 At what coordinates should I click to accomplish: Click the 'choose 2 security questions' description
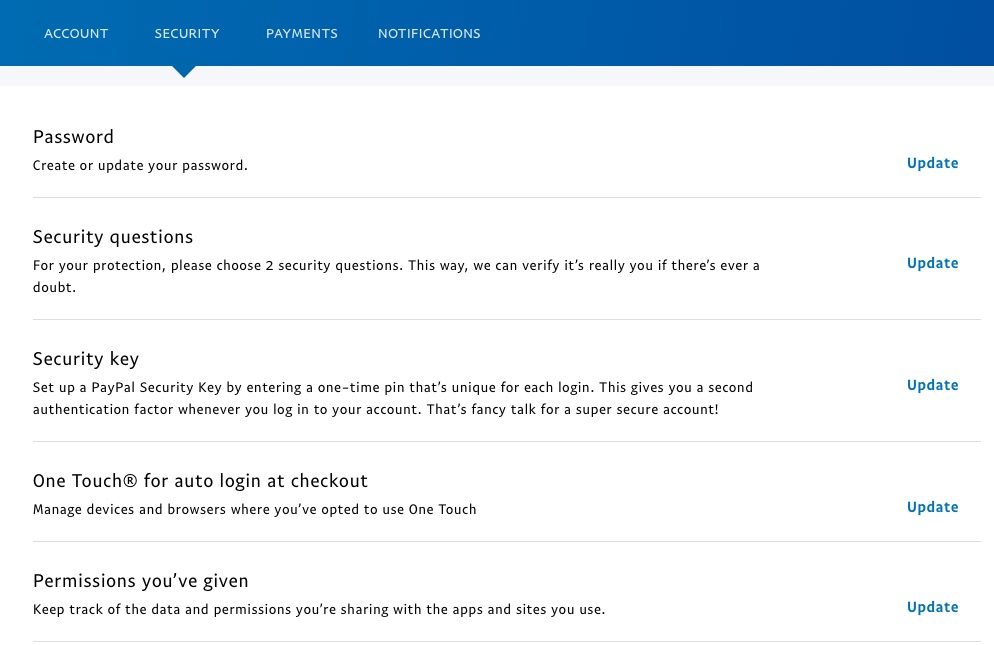tap(396, 276)
